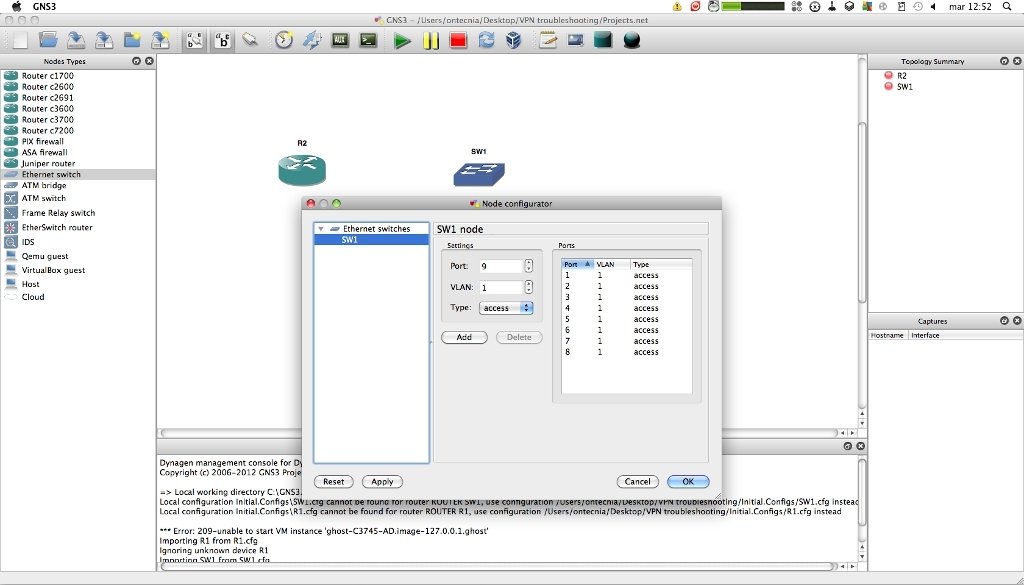Pause all devices with yellow button
This screenshot has width=1024, height=585.
[x=430, y=40]
